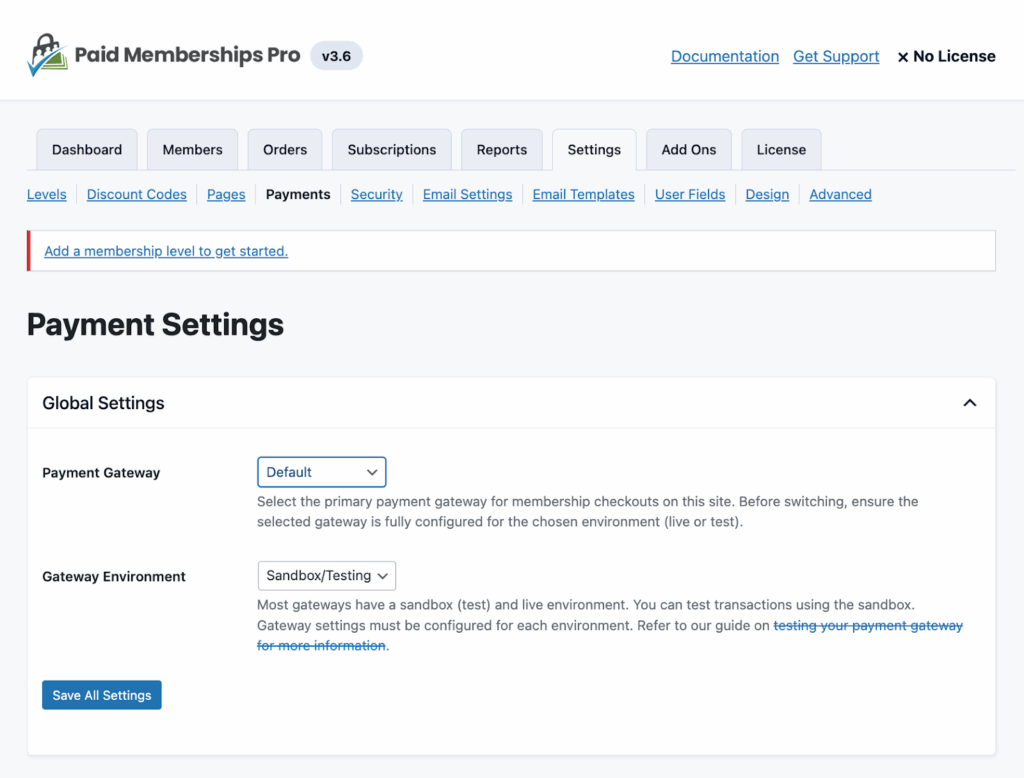This screenshot has width=1024, height=778.
Task: Collapse the Global Settings panel chevron
Action: point(969,402)
